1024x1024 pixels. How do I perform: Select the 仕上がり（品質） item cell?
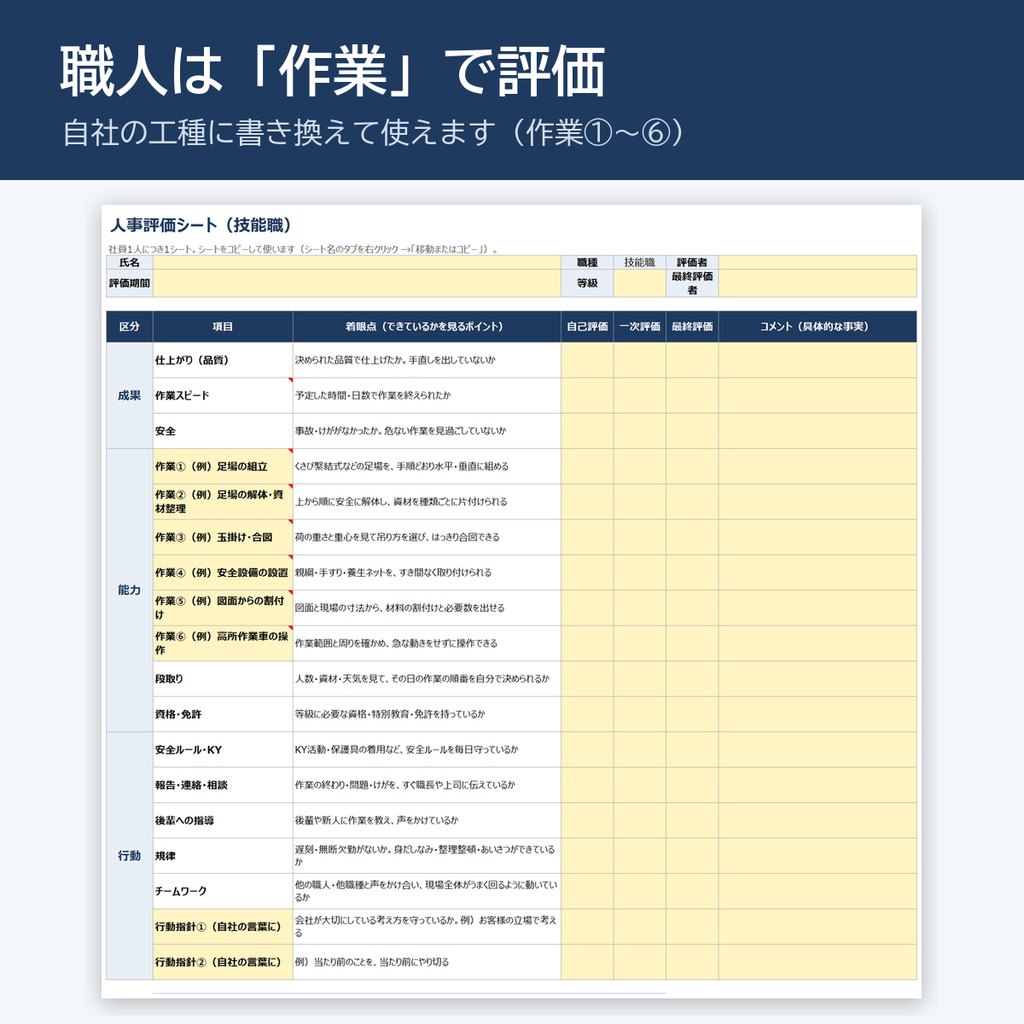pos(223,360)
